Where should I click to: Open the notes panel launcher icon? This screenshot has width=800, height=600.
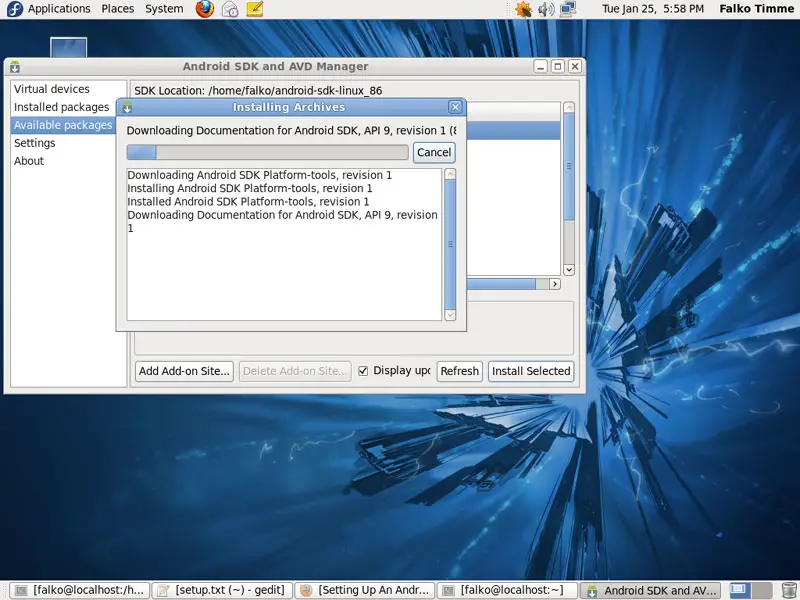pos(254,9)
